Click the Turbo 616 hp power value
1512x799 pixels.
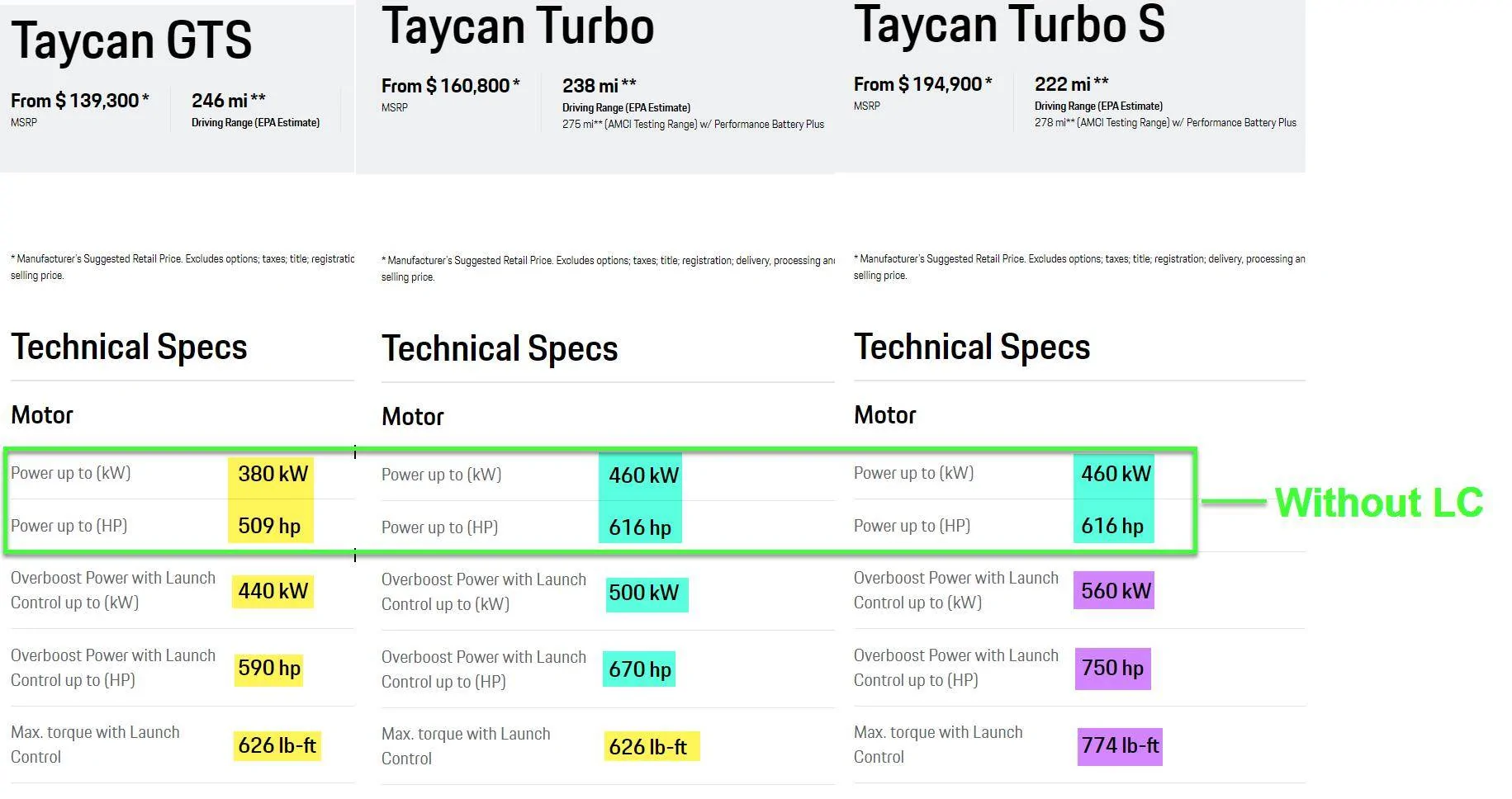point(640,527)
